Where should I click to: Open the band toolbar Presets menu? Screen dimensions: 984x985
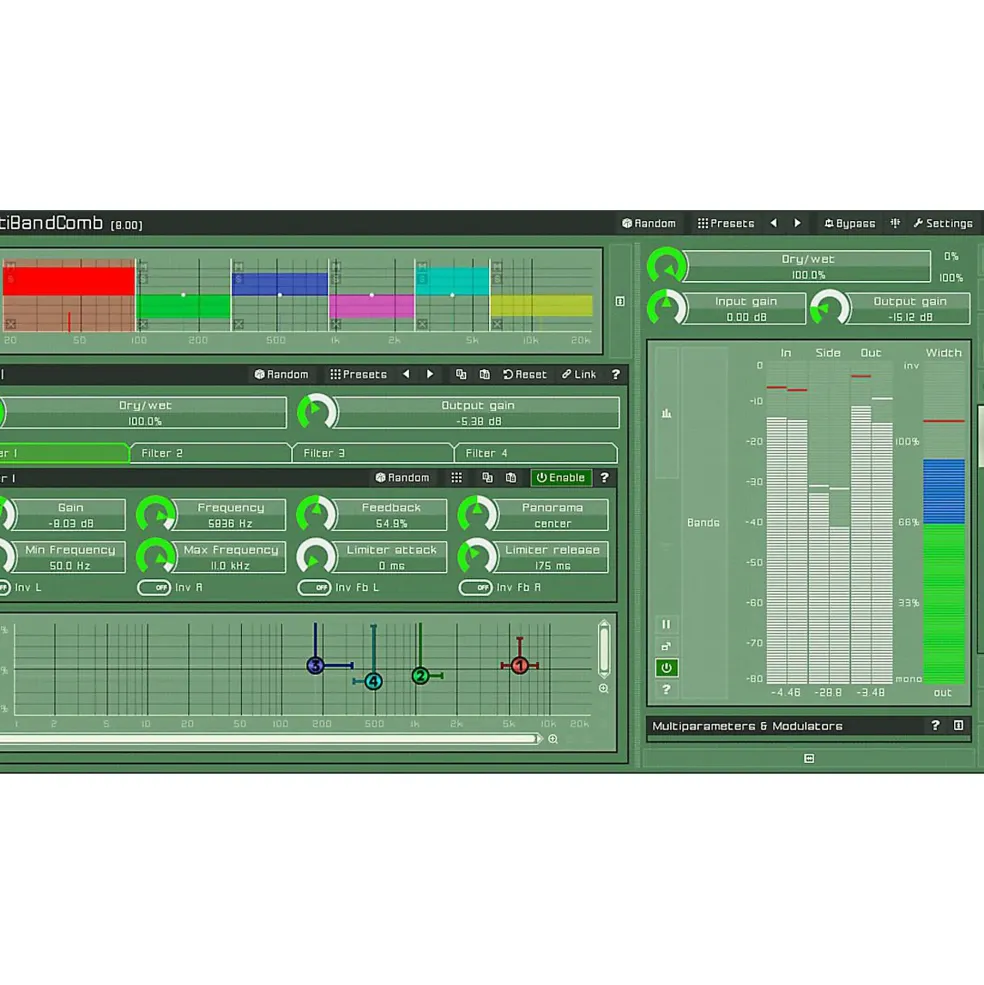click(359, 374)
